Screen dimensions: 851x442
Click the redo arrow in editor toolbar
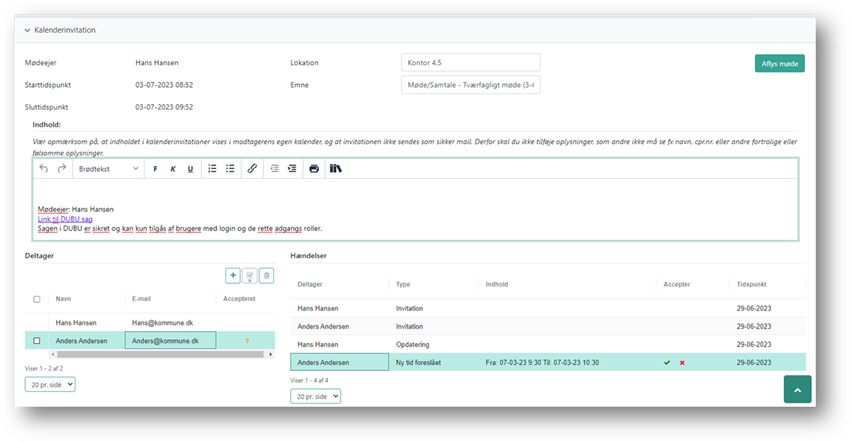point(62,169)
